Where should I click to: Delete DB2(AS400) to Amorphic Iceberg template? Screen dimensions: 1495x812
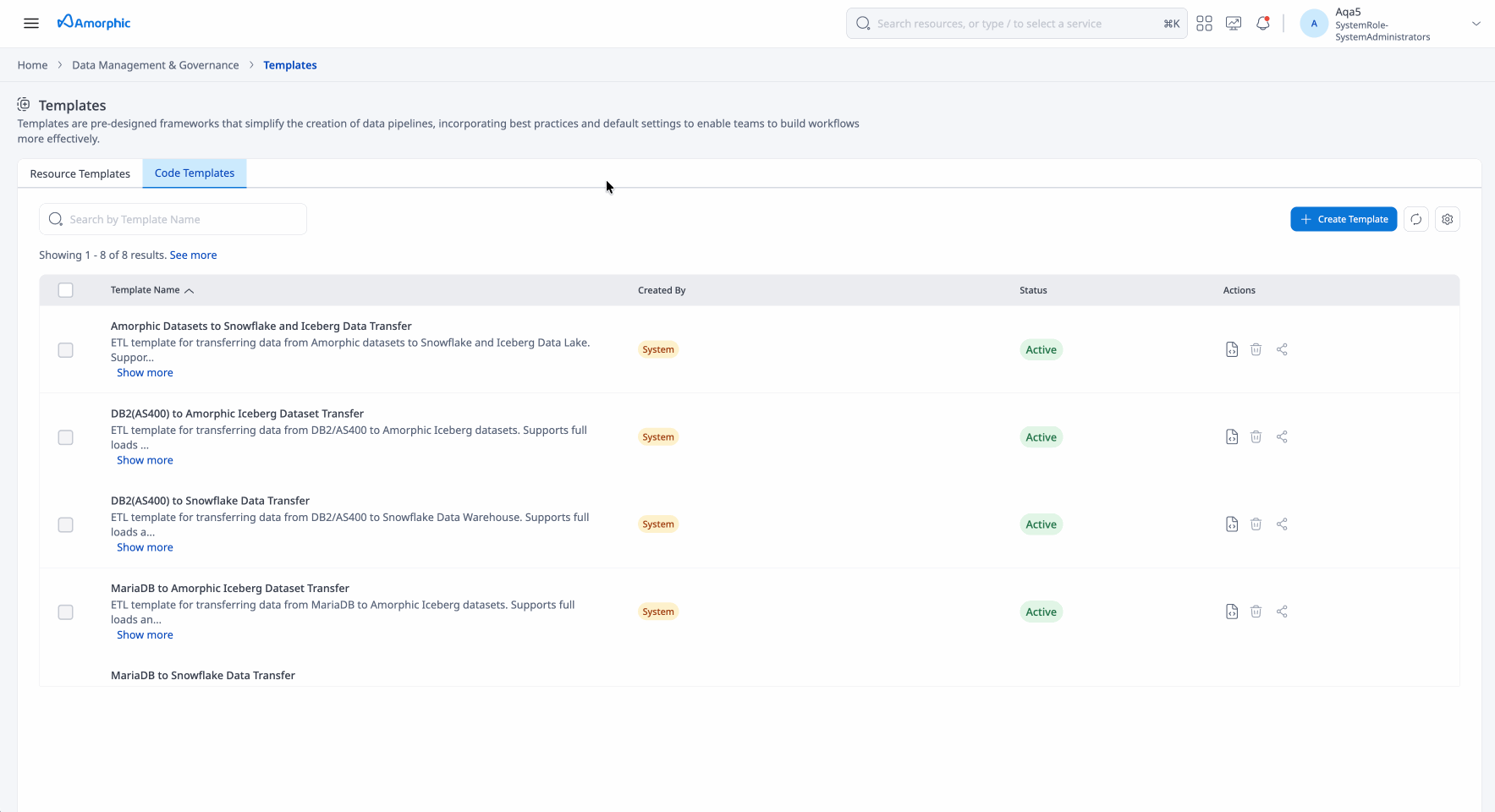coord(1256,436)
